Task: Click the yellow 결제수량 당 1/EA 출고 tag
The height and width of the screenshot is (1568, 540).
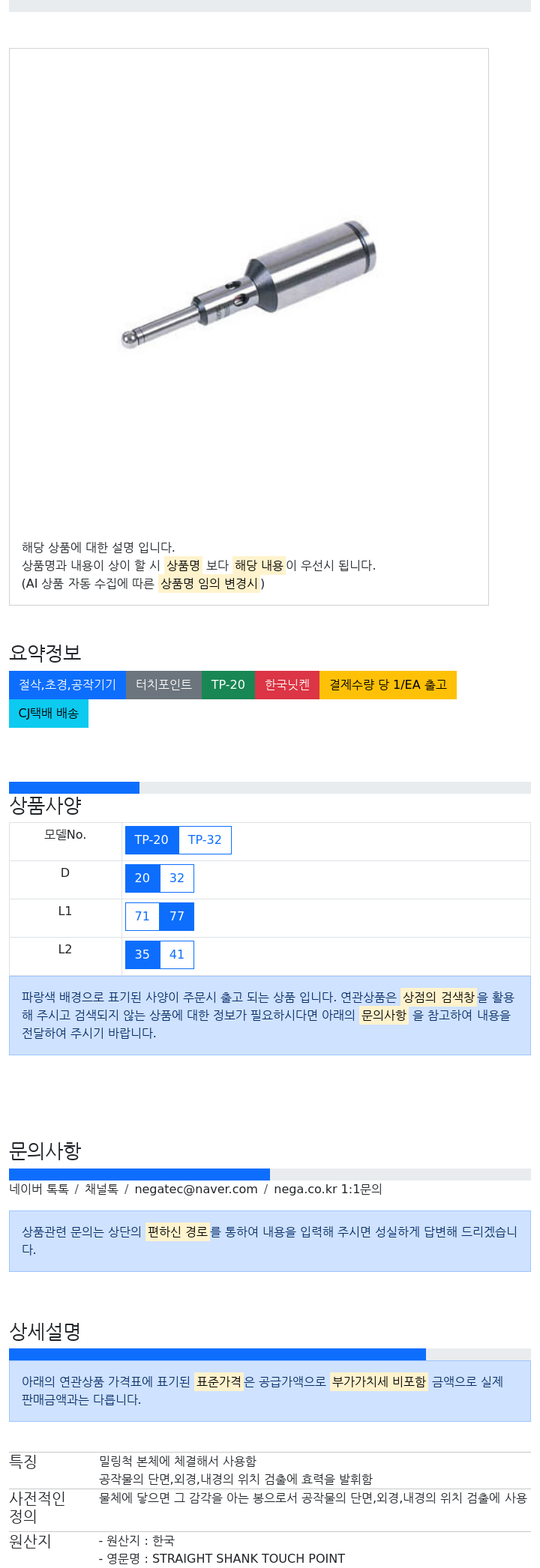Action: point(388,685)
